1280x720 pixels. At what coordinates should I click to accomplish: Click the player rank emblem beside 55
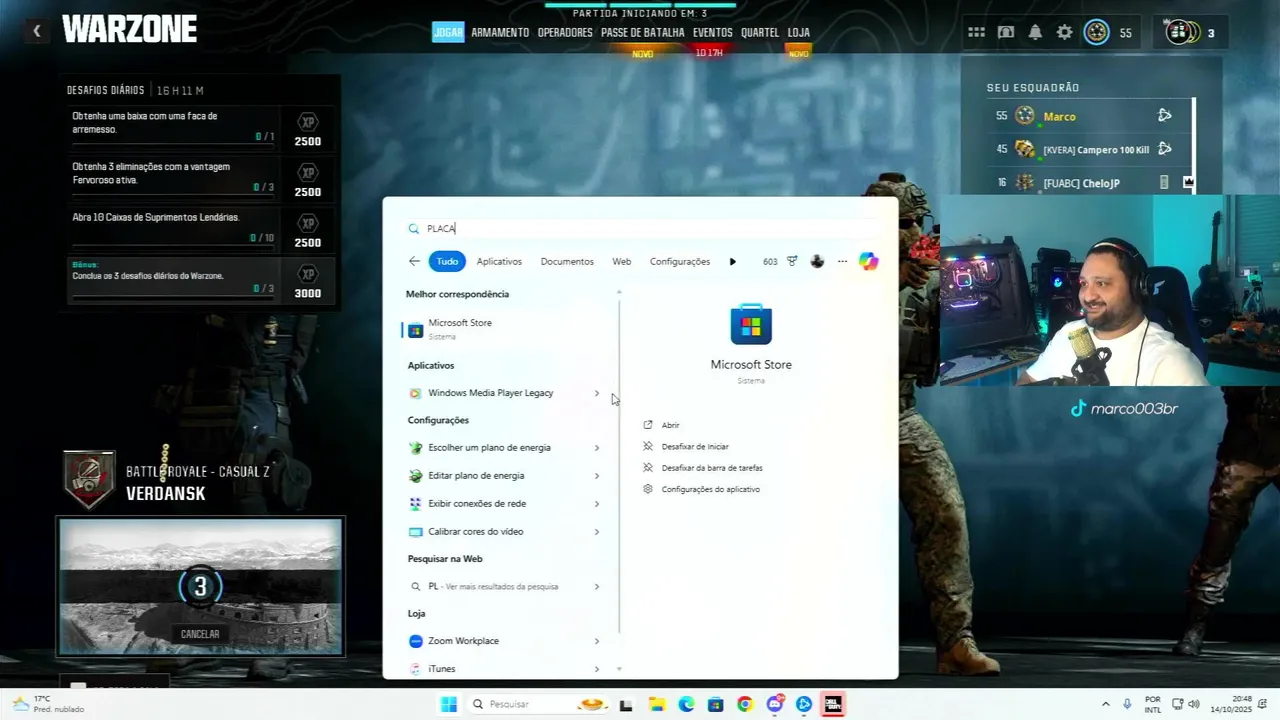(x=1097, y=33)
